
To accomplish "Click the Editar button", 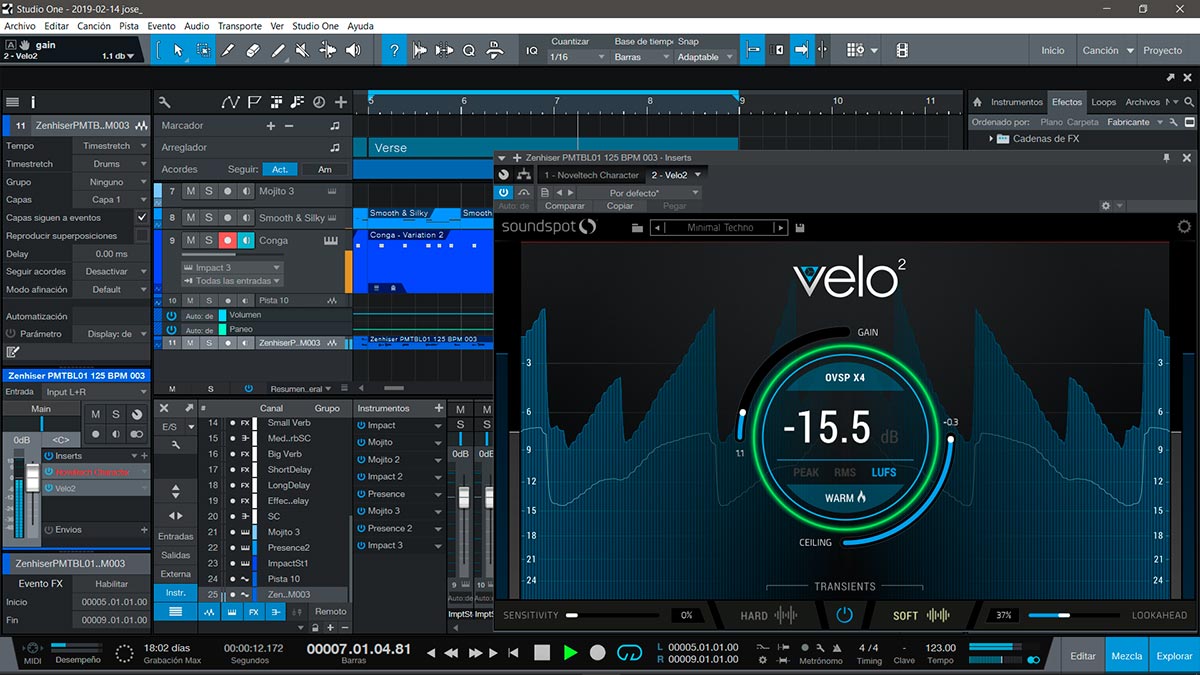I will (x=1083, y=656).
